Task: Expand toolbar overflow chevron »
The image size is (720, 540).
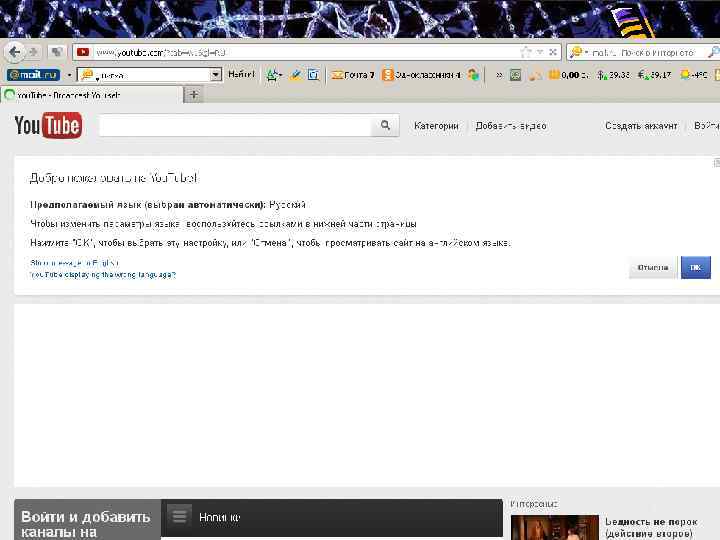Action: tap(499, 75)
